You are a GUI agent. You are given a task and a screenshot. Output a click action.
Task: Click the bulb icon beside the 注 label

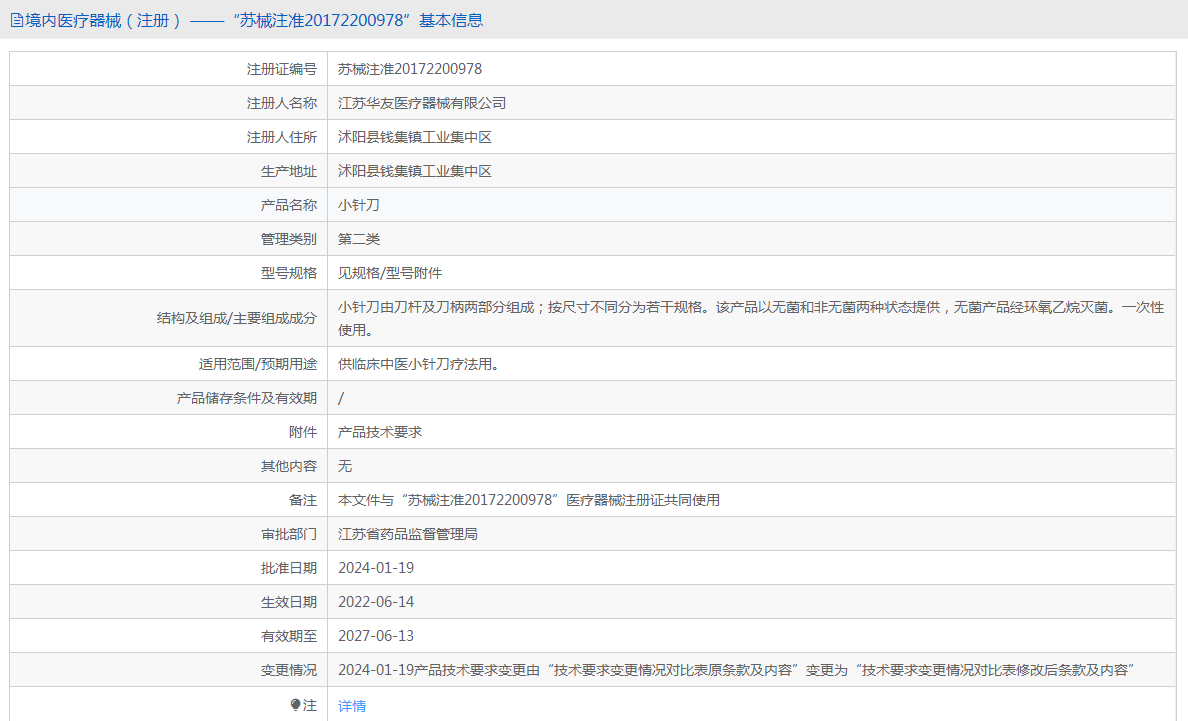point(295,705)
